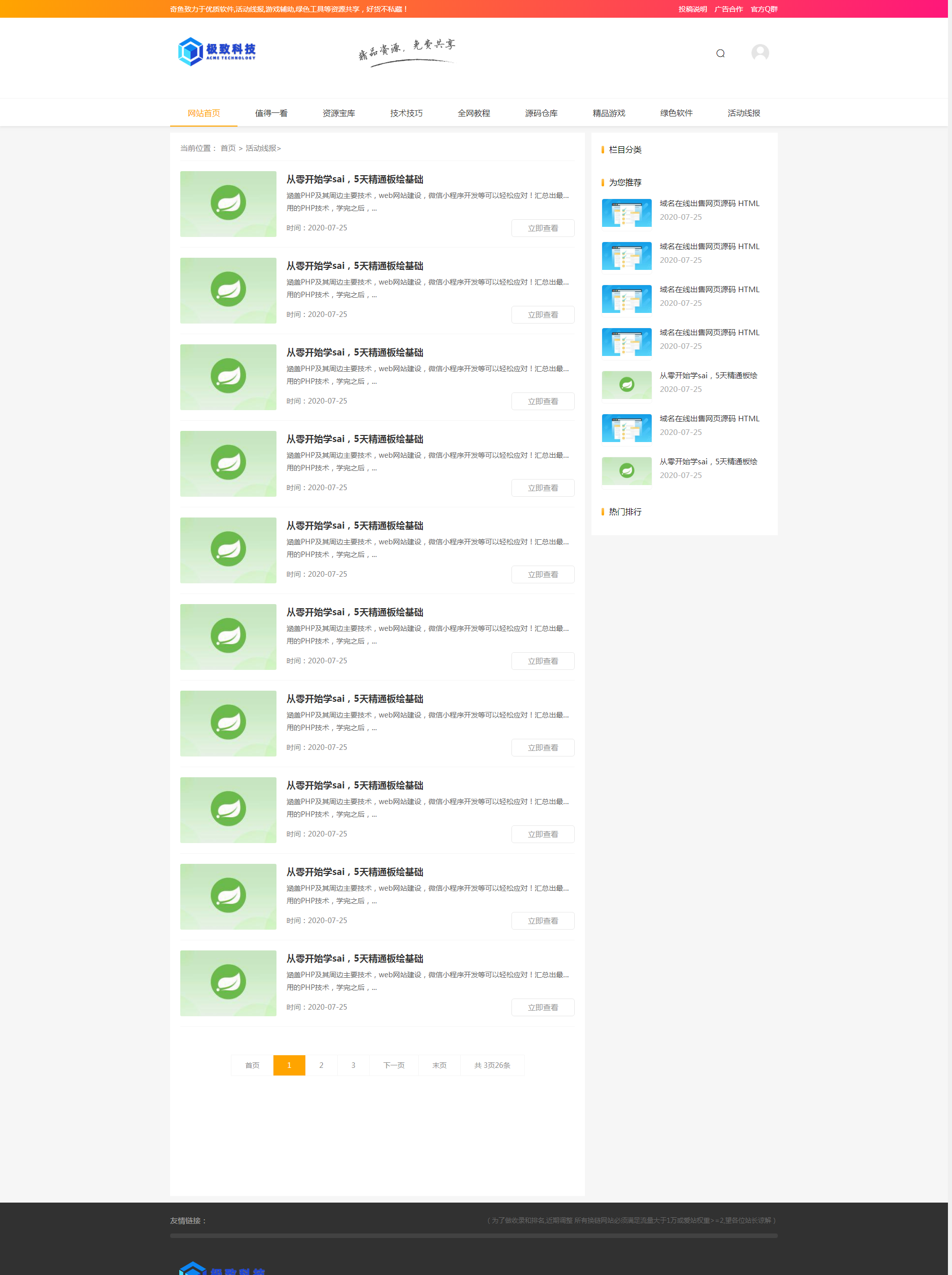Select the 精品游戏 menu item
Image resolution: width=952 pixels, height=1275 pixels.
[609, 113]
